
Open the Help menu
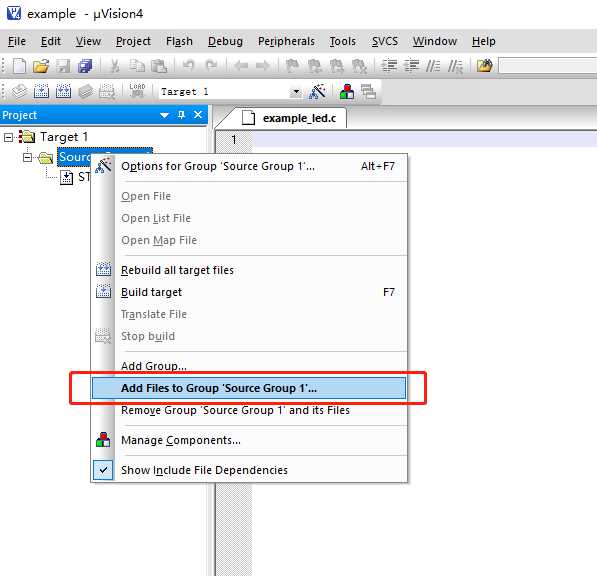pos(484,41)
